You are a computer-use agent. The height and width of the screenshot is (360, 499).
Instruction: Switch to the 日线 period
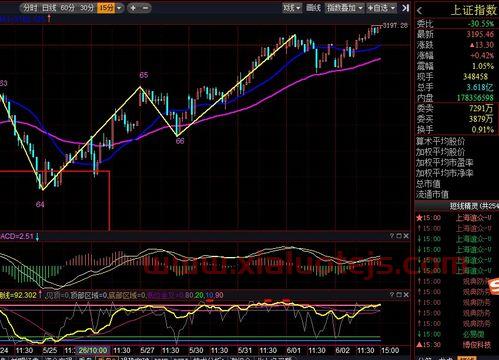point(49,8)
